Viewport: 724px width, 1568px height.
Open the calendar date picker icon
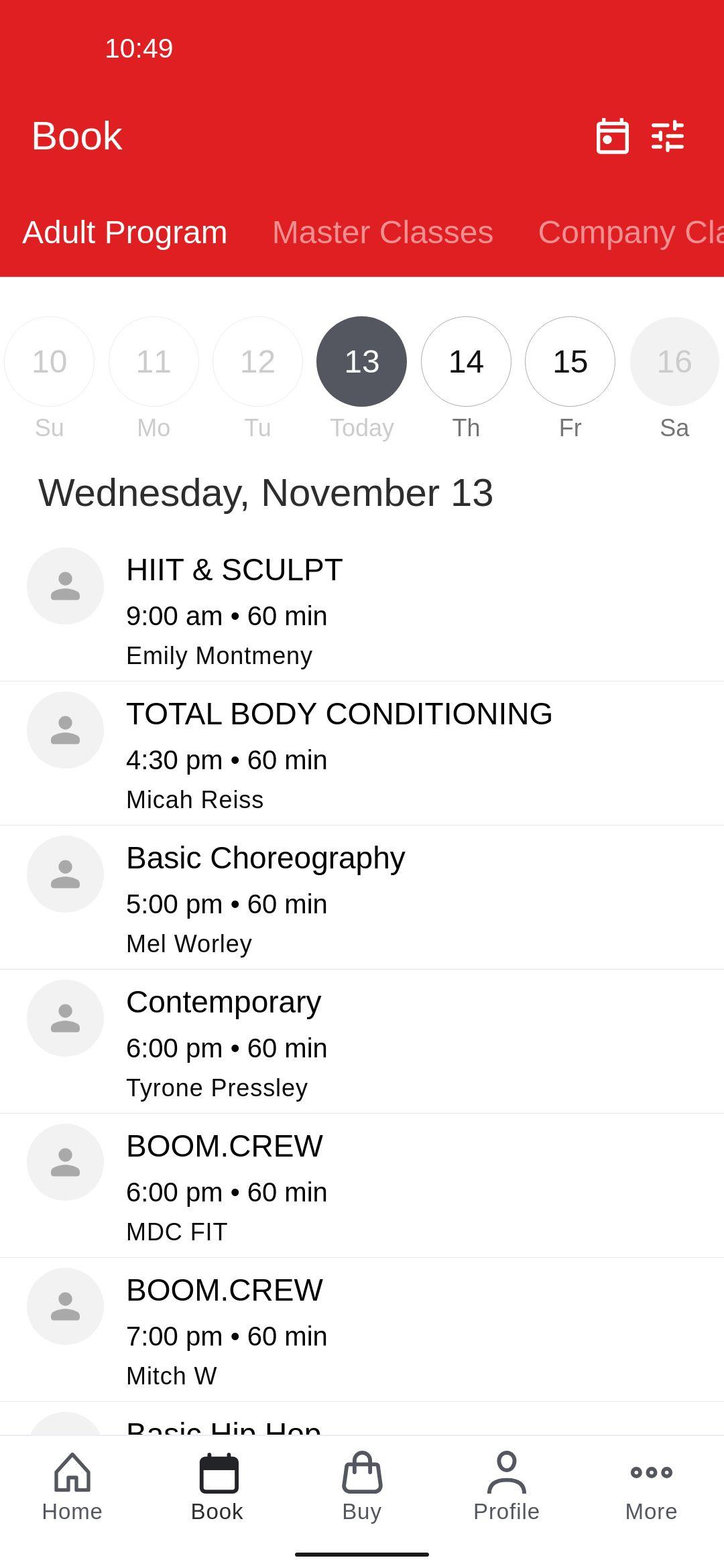click(x=612, y=136)
